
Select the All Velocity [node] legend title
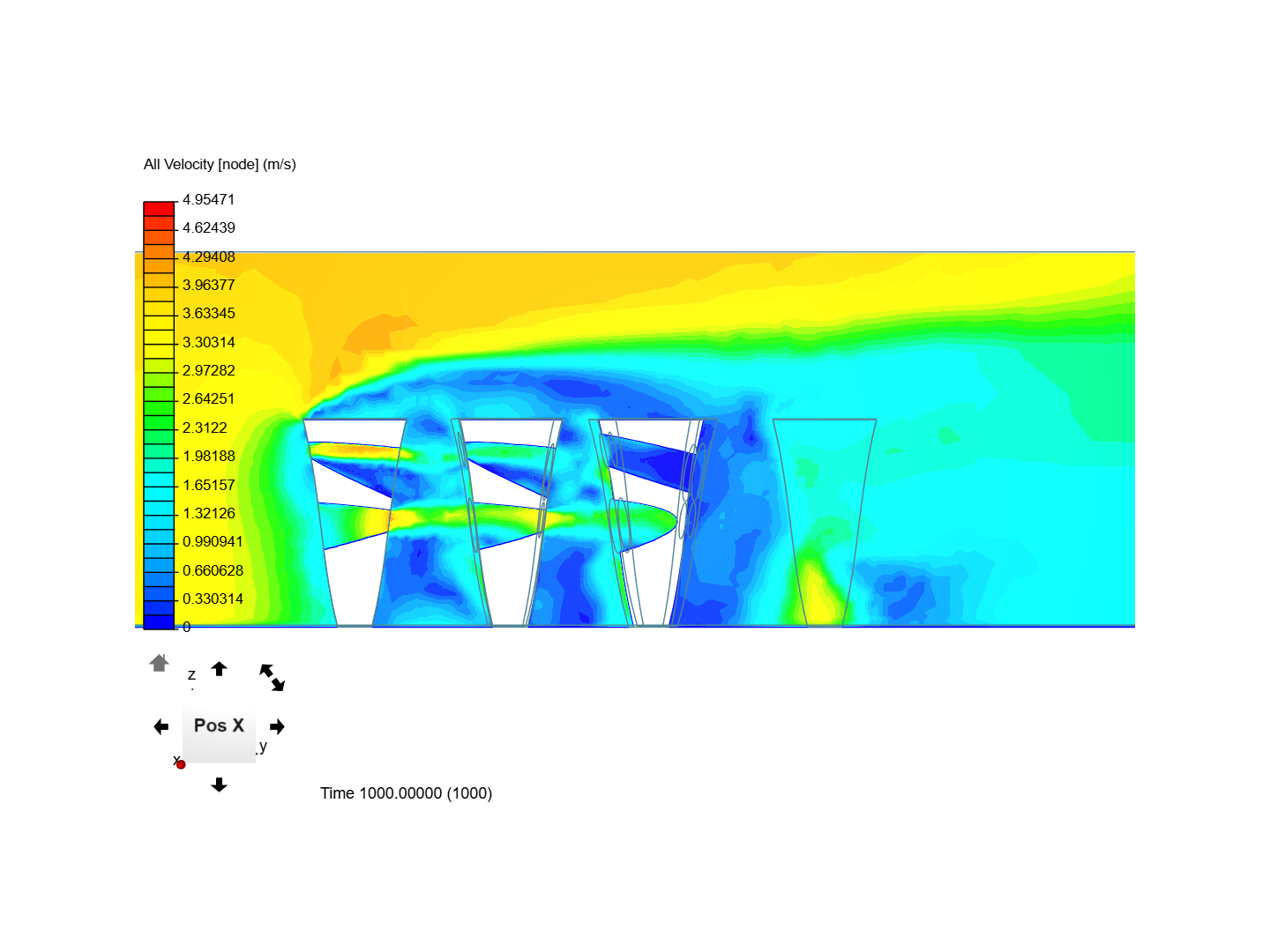point(220,165)
